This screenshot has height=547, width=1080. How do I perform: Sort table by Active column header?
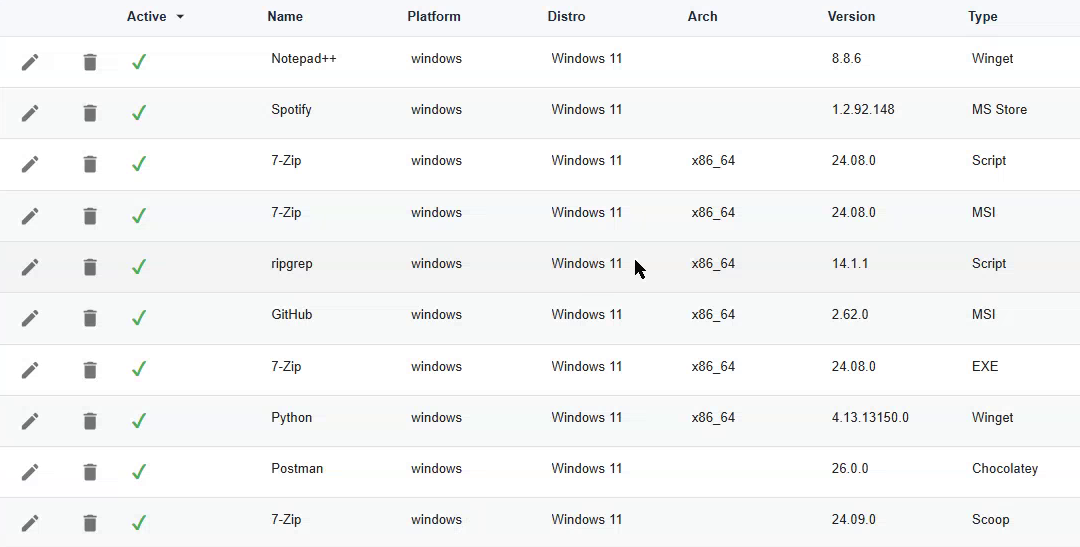pyautogui.click(x=147, y=17)
